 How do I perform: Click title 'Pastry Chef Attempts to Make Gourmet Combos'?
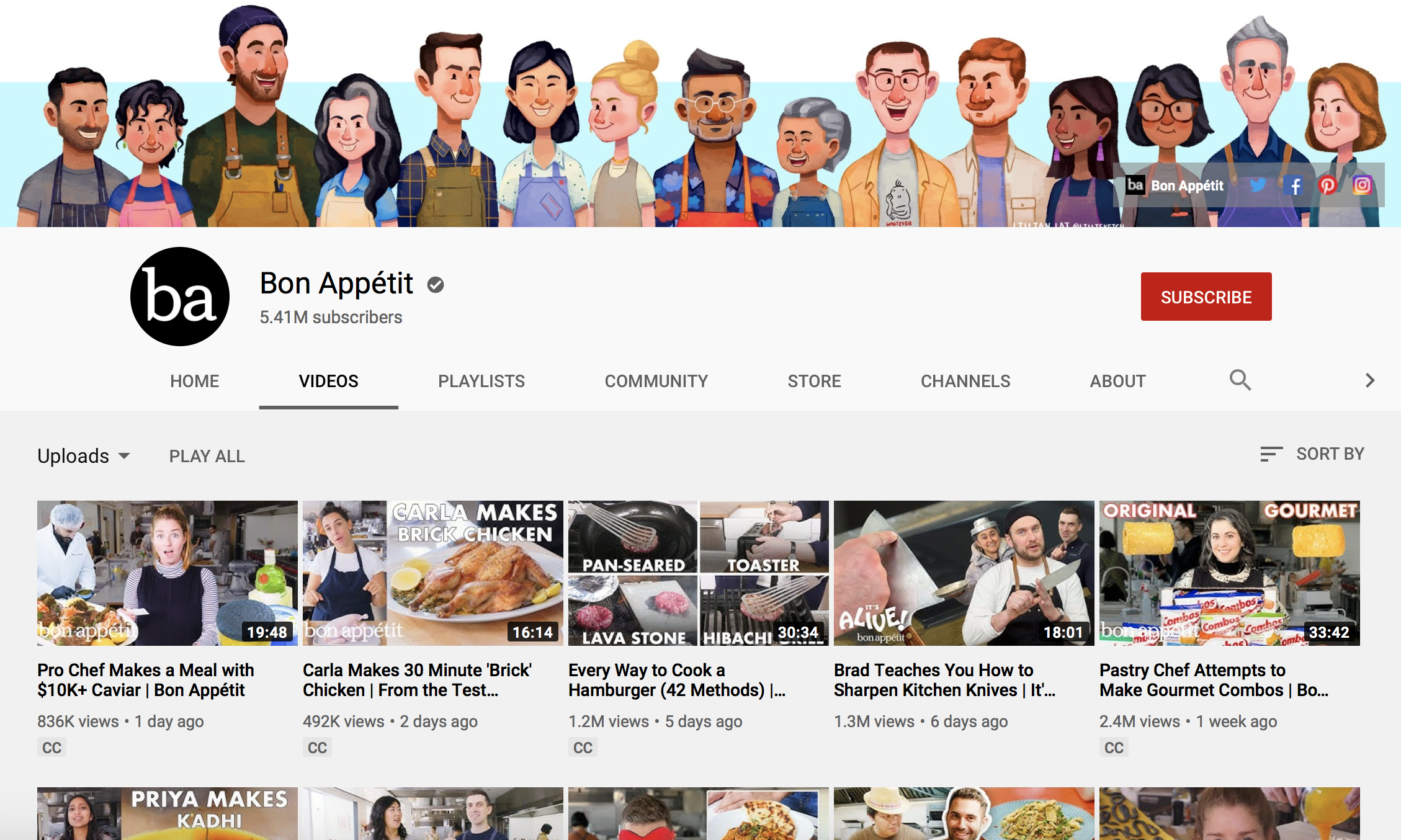click(1214, 680)
